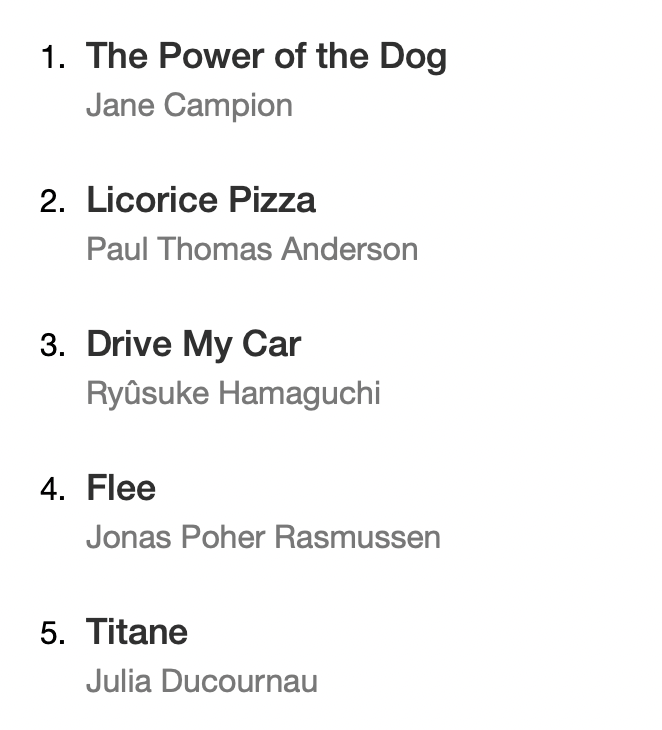Select director Paul Thomas Anderson
Viewport: 662px width, 730px height.
click(x=252, y=249)
